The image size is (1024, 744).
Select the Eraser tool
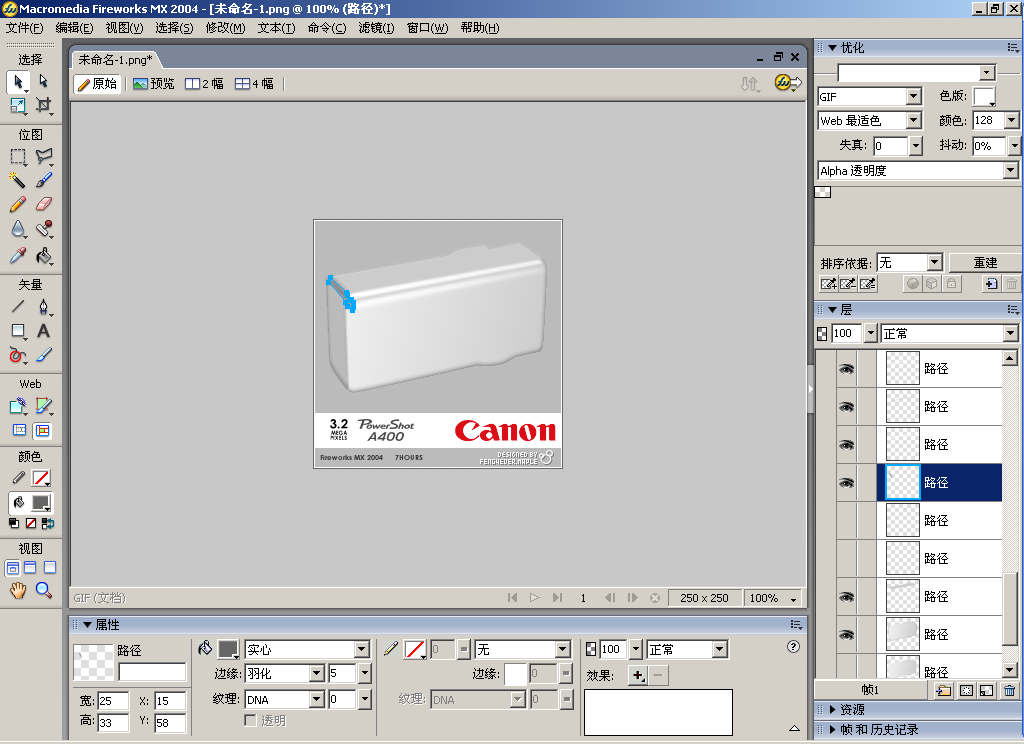[x=44, y=204]
